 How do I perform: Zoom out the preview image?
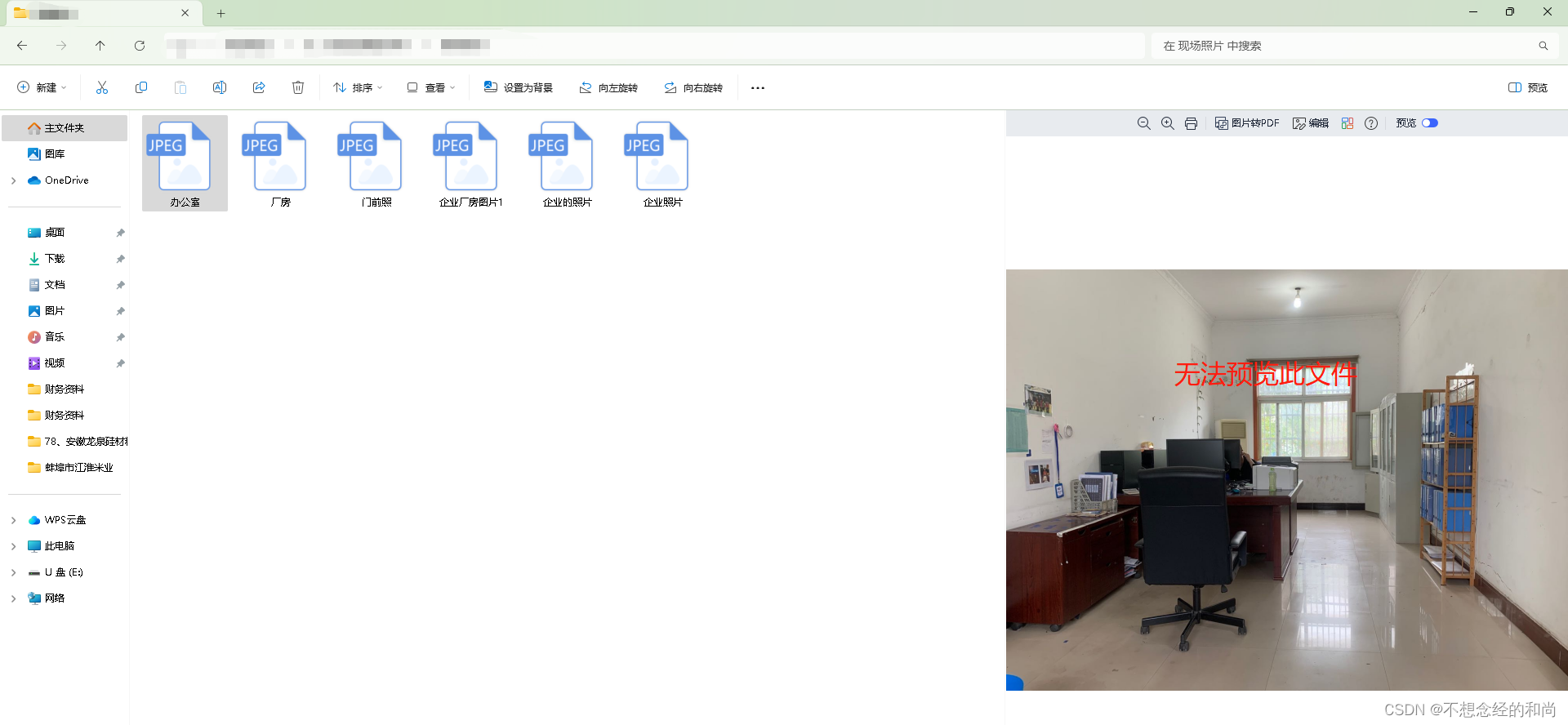click(1144, 123)
